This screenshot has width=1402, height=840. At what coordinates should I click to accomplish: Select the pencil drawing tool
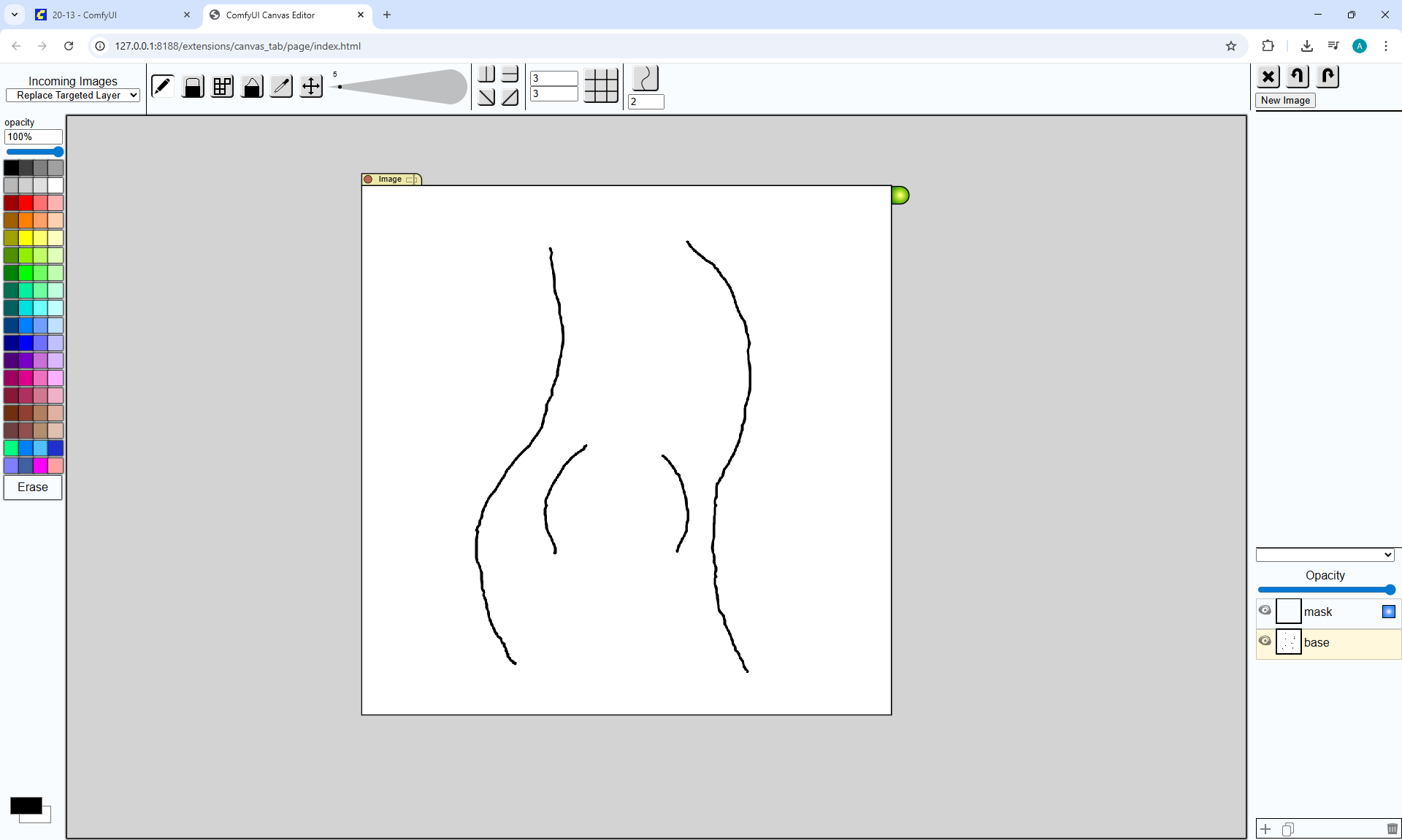(x=162, y=86)
